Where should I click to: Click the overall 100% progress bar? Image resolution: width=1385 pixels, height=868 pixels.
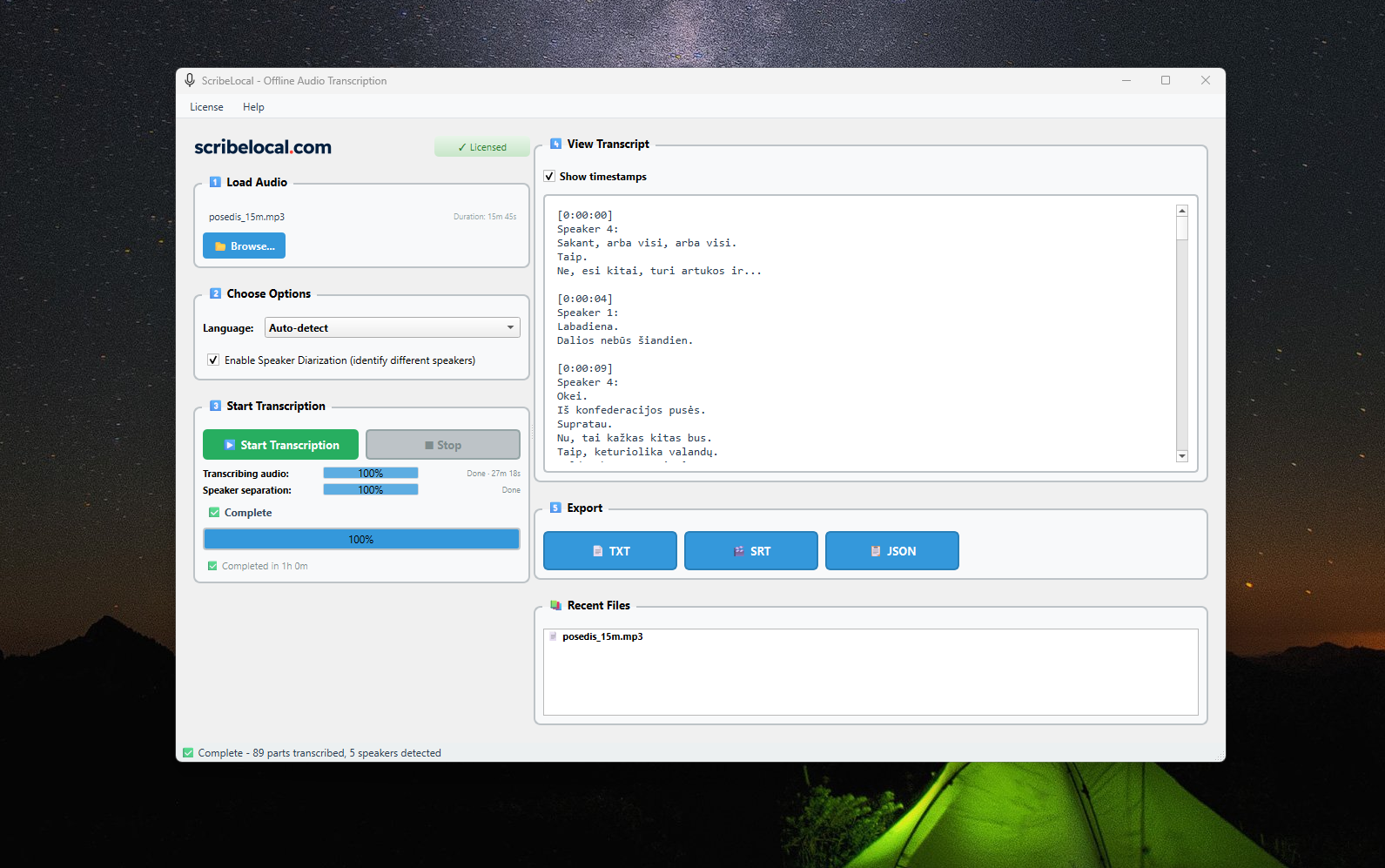point(361,539)
